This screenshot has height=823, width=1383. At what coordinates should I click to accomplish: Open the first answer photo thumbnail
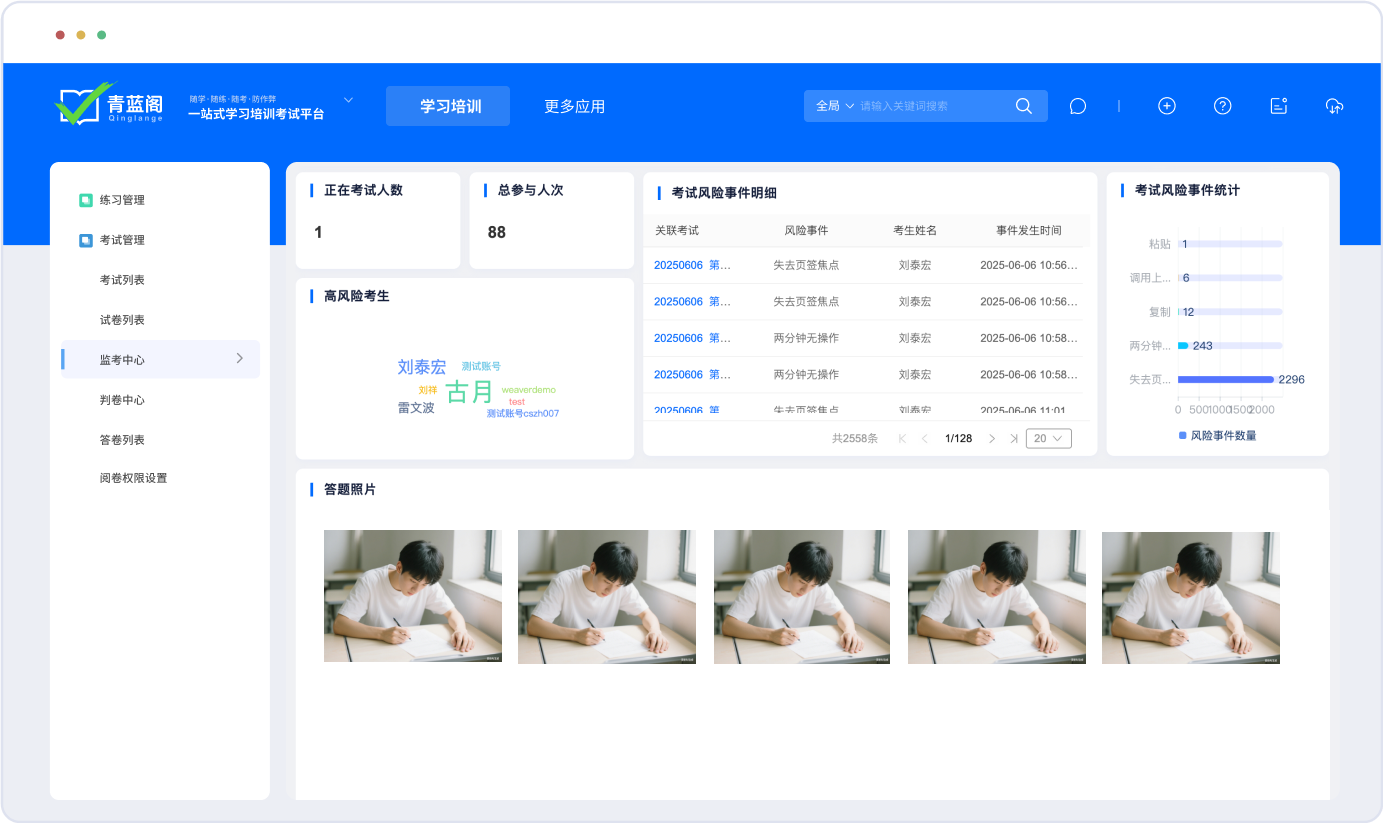[x=412, y=596]
